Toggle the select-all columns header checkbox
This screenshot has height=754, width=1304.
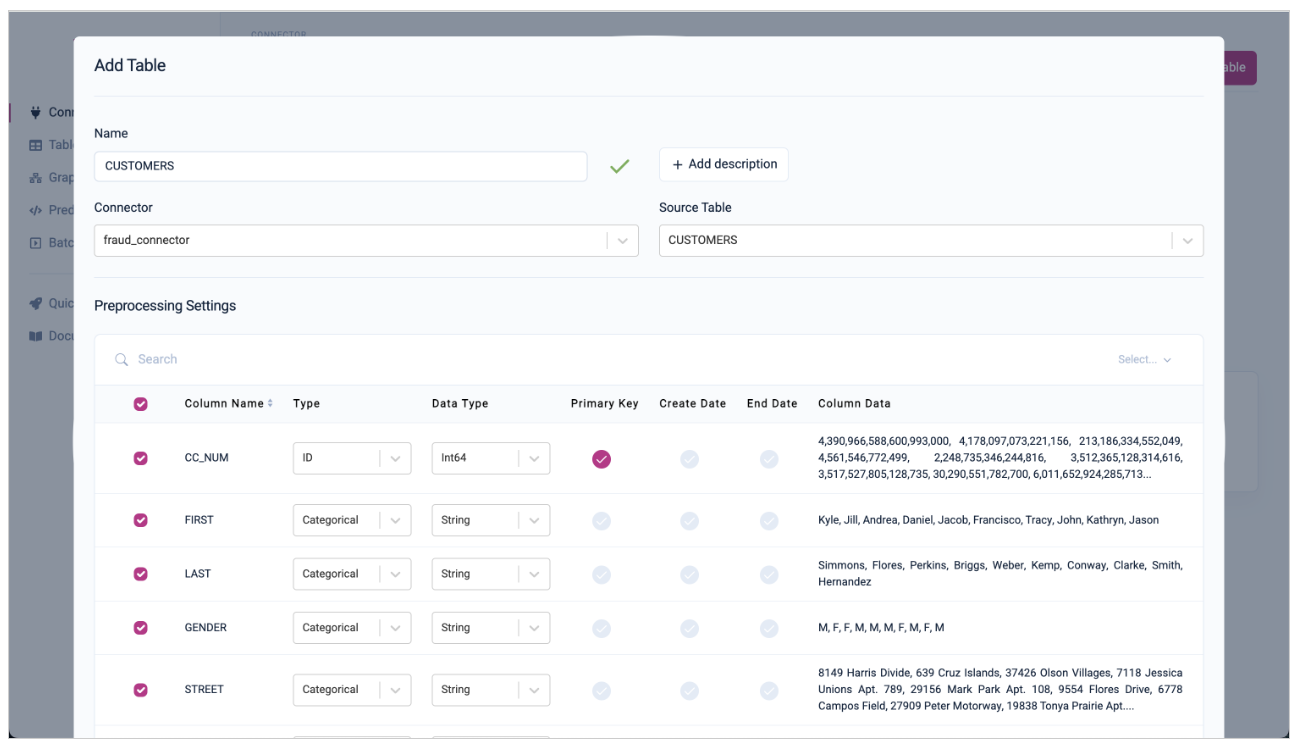(141, 404)
